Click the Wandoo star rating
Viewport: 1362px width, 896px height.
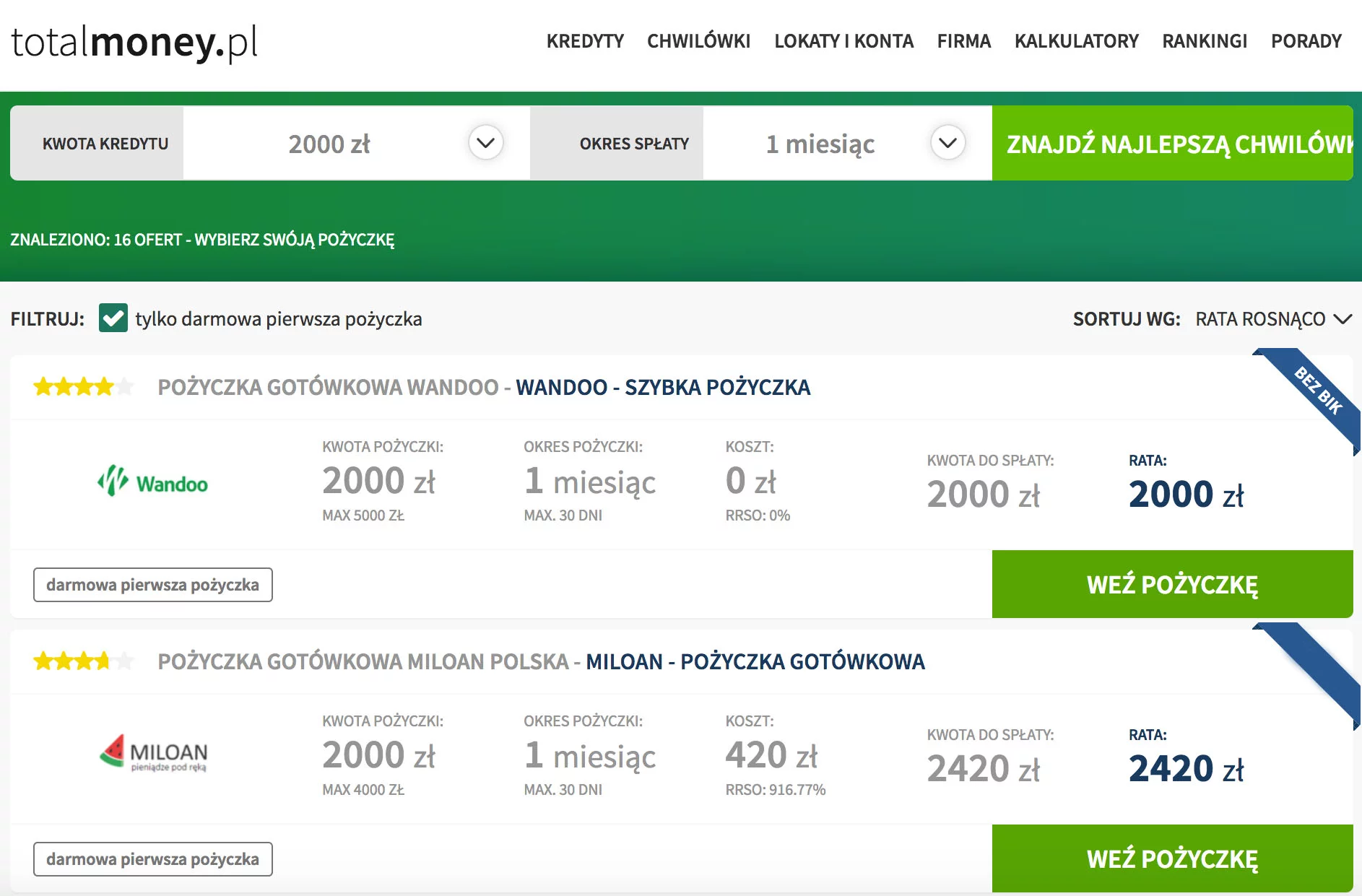[83, 388]
